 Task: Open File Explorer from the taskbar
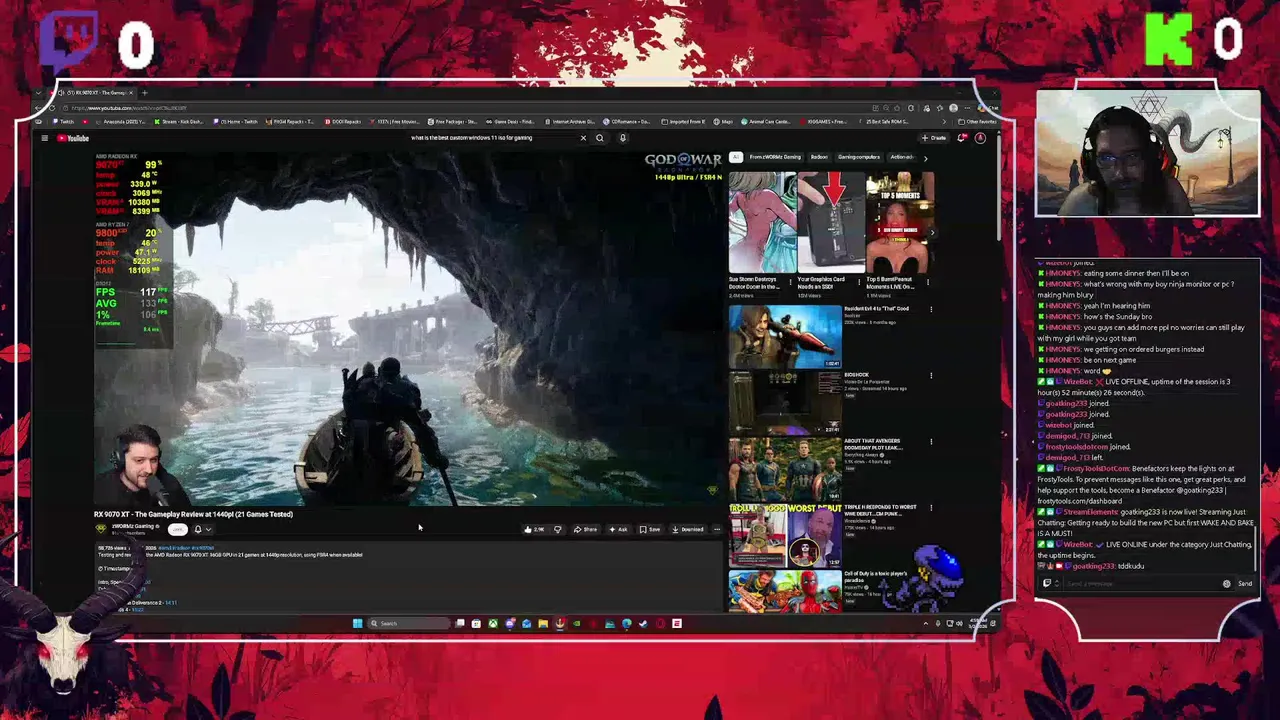[543, 623]
